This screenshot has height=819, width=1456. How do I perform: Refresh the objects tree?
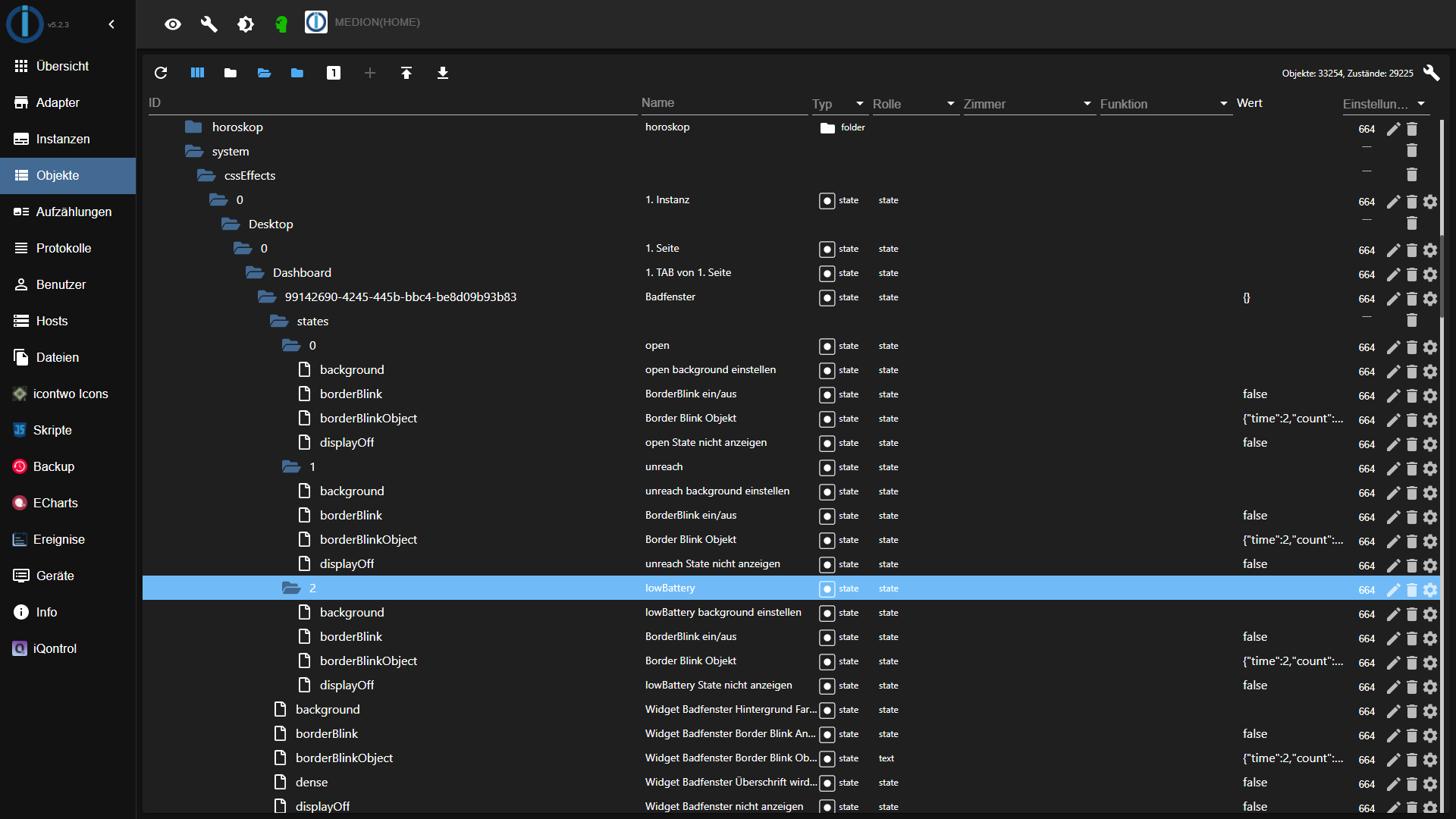[x=161, y=73]
